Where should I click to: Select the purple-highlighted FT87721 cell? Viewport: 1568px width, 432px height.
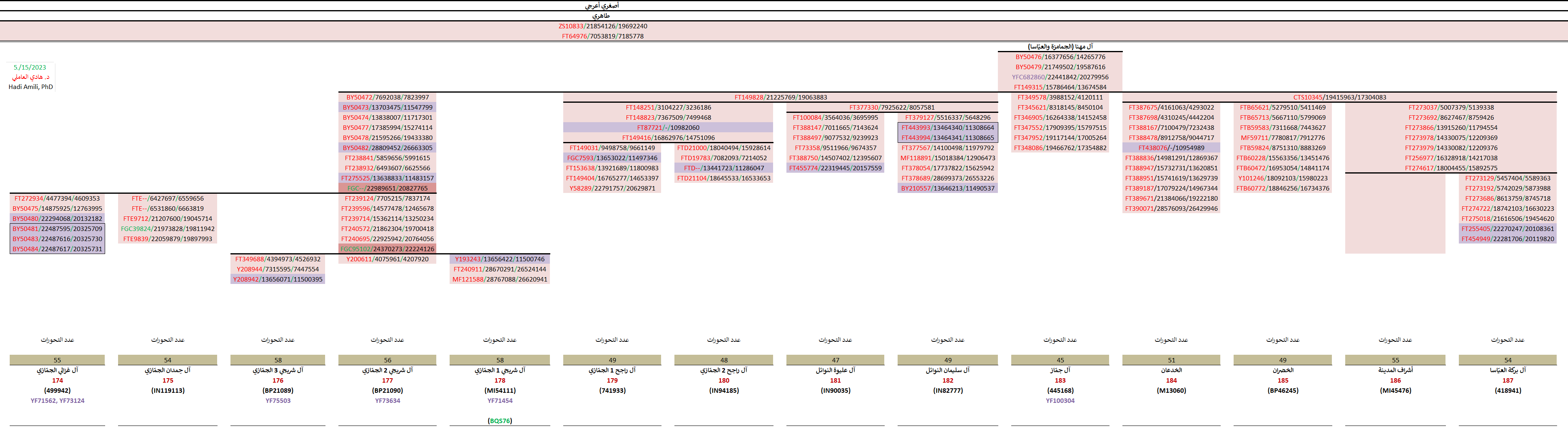coord(668,128)
